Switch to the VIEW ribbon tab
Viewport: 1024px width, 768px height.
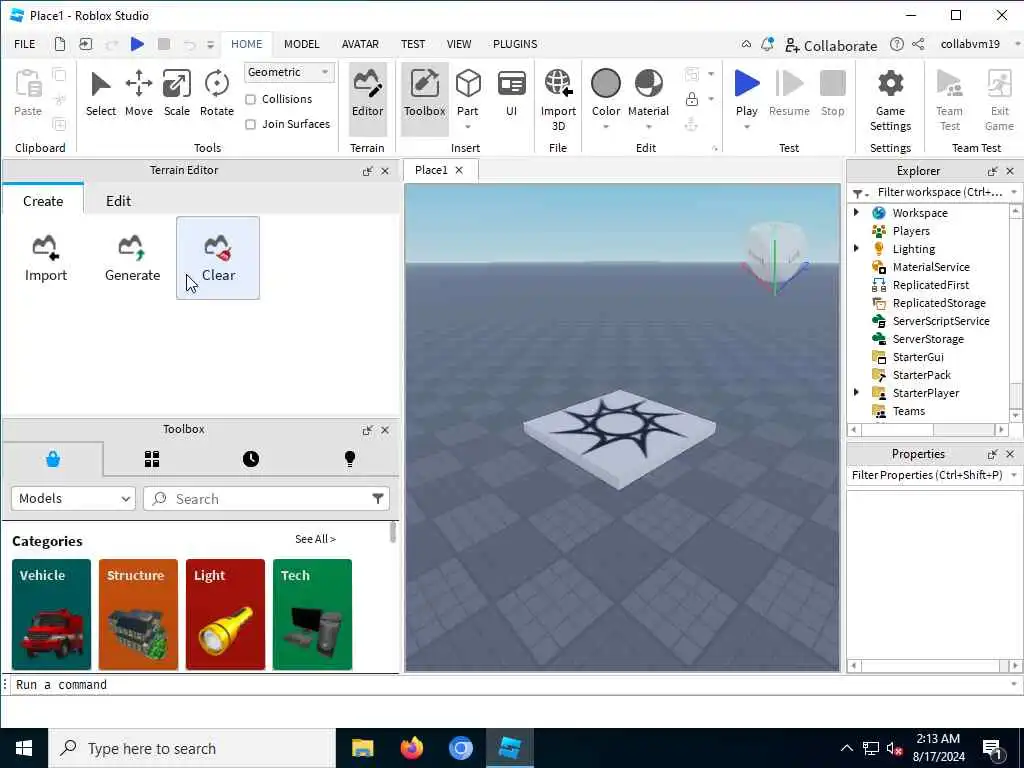tap(458, 44)
